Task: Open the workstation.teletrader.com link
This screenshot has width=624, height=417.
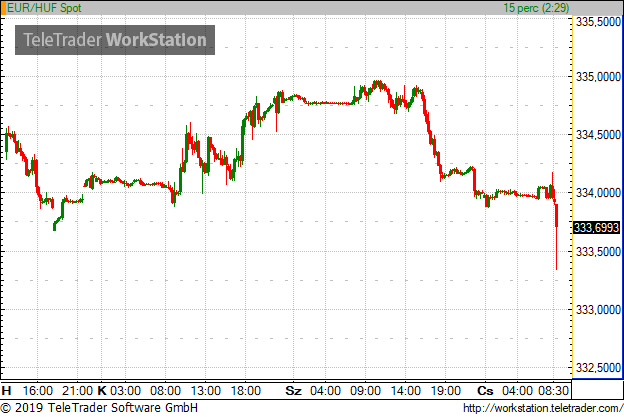Action: pos(543,408)
